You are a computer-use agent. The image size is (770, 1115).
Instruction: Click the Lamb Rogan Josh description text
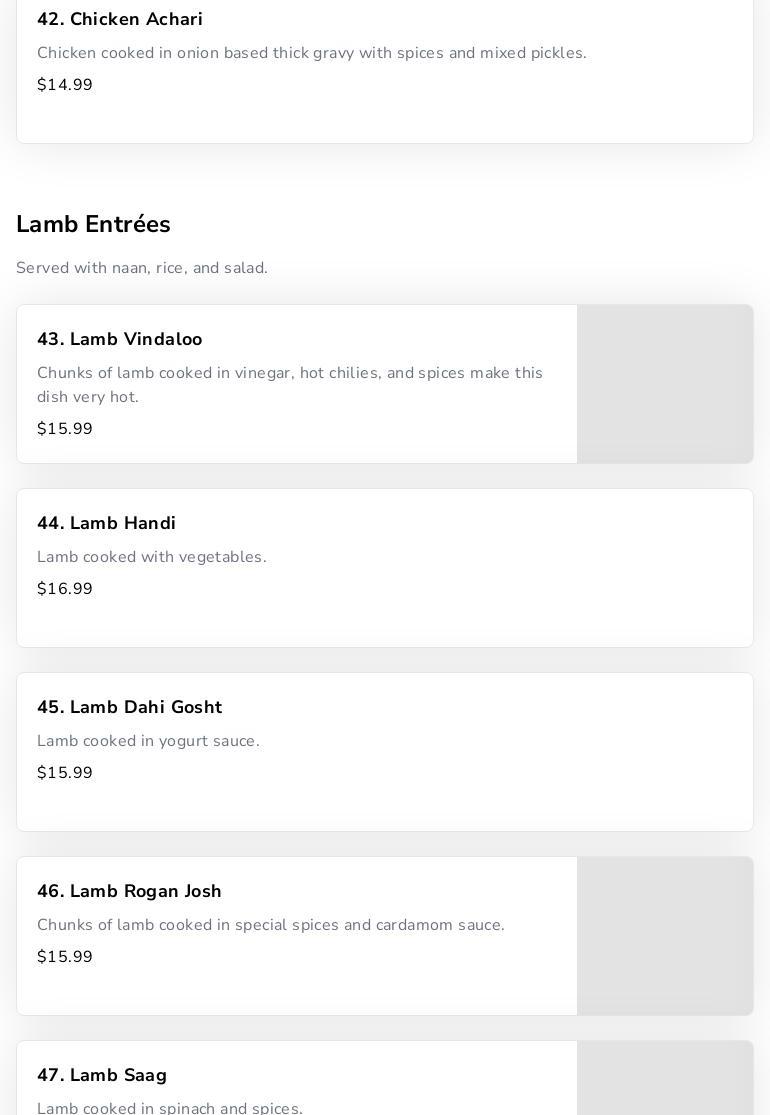[x=270, y=925]
